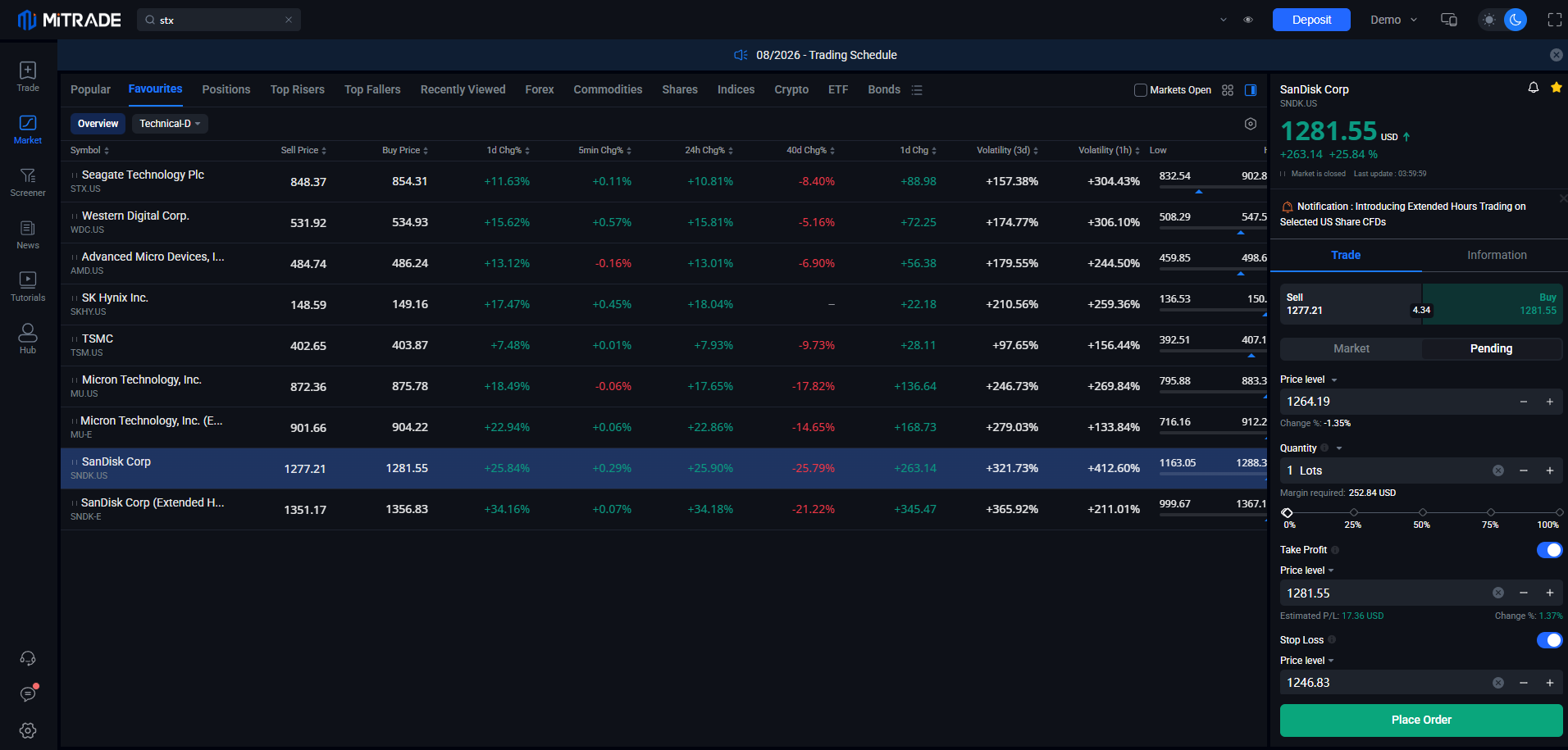Viewport: 1568px width, 750px height.
Task: Increase the pending price level with plus
Action: (x=1550, y=402)
